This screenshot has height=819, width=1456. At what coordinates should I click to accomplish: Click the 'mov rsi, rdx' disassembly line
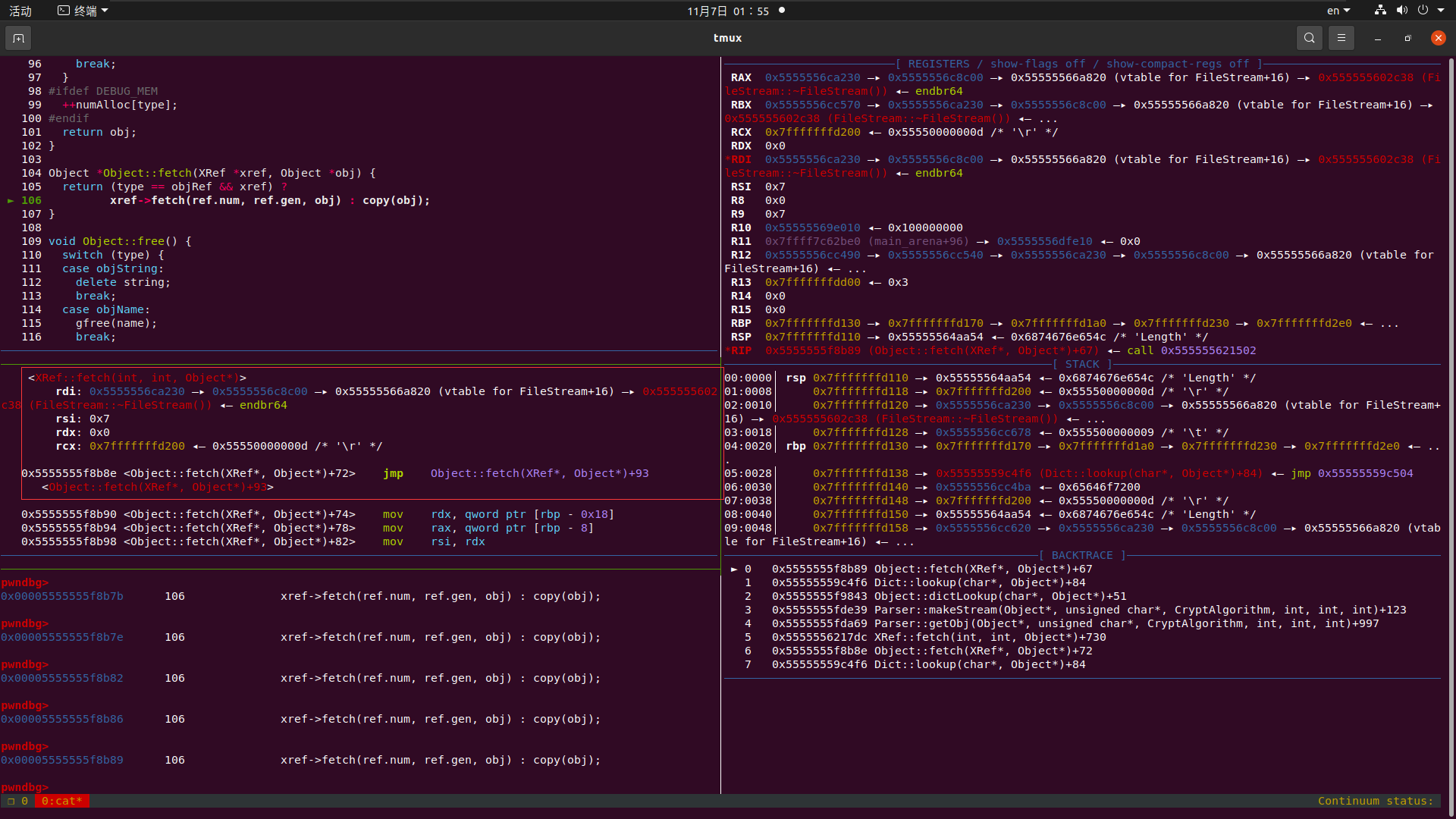[x=253, y=542]
